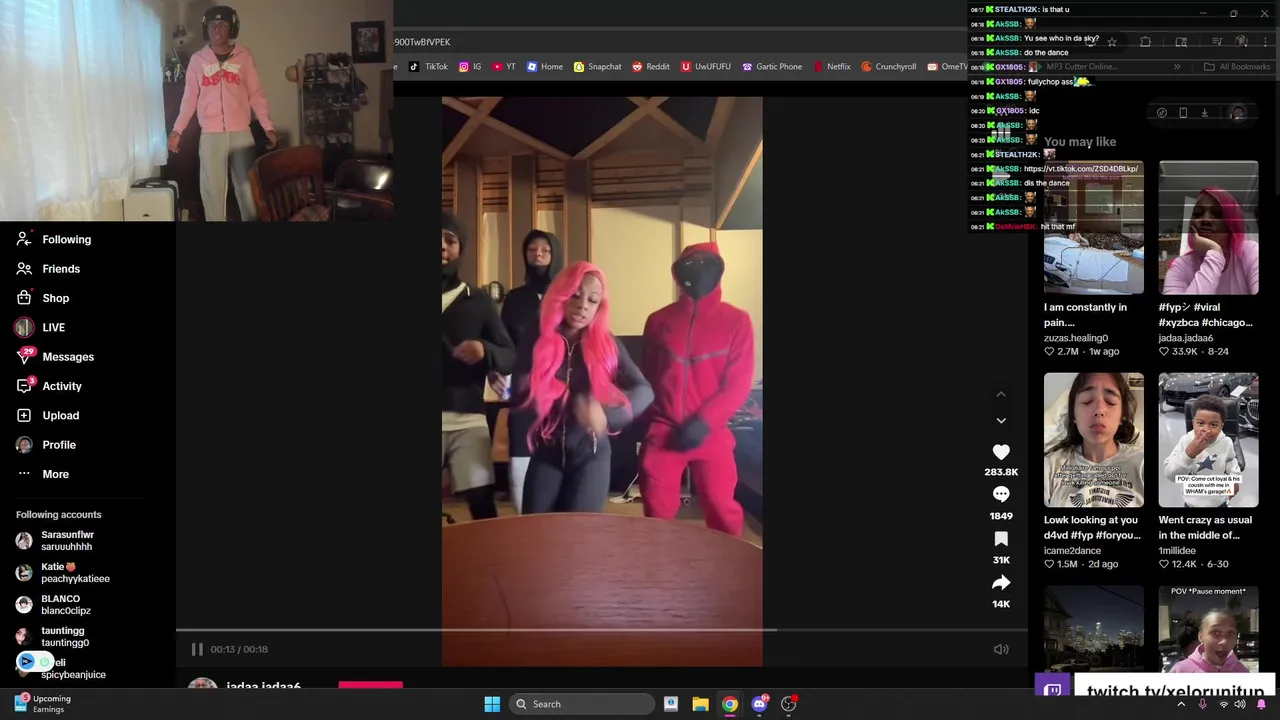Image resolution: width=1280 pixels, height=720 pixels.
Task: Open the Windows Start menu
Action: pos(492,704)
